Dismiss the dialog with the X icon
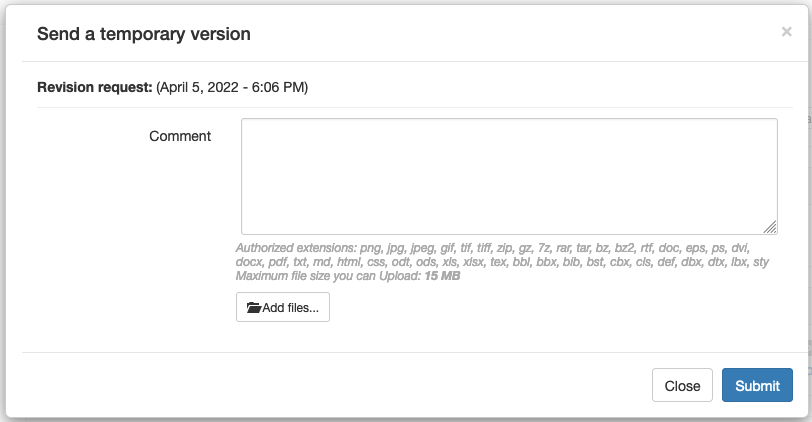The height and width of the screenshot is (422, 812). point(786,32)
